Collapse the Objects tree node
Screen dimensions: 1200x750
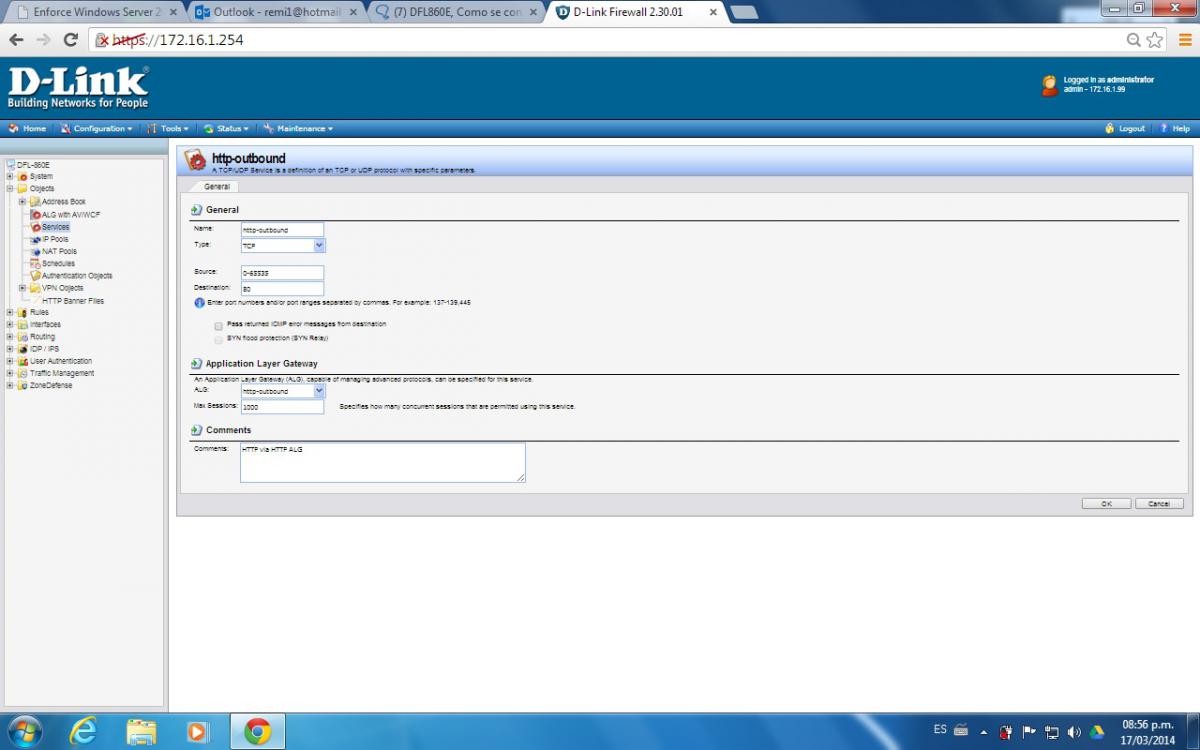click(11, 189)
